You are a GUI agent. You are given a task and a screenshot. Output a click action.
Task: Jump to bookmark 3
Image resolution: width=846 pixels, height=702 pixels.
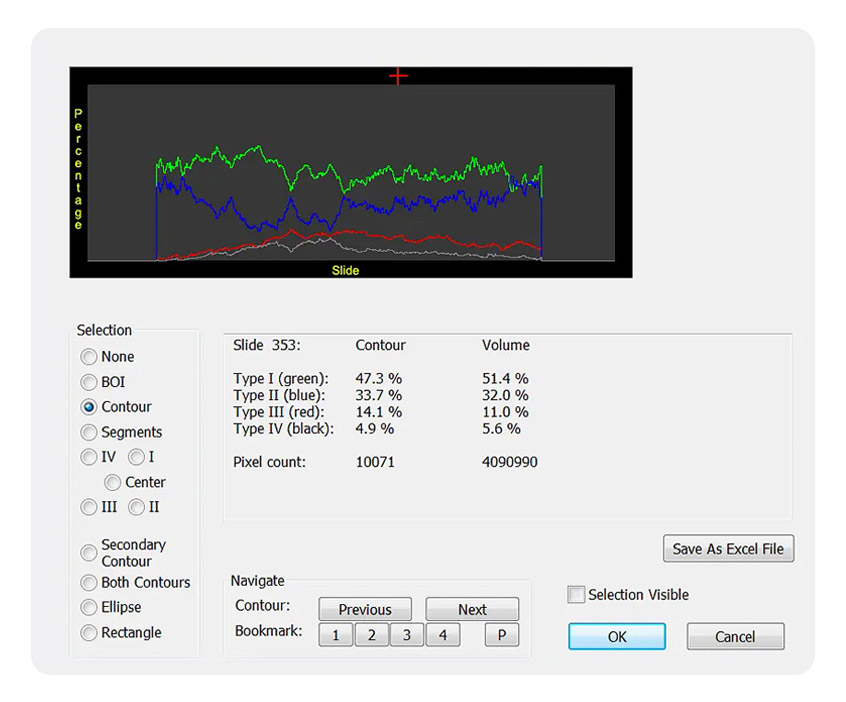[407, 635]
